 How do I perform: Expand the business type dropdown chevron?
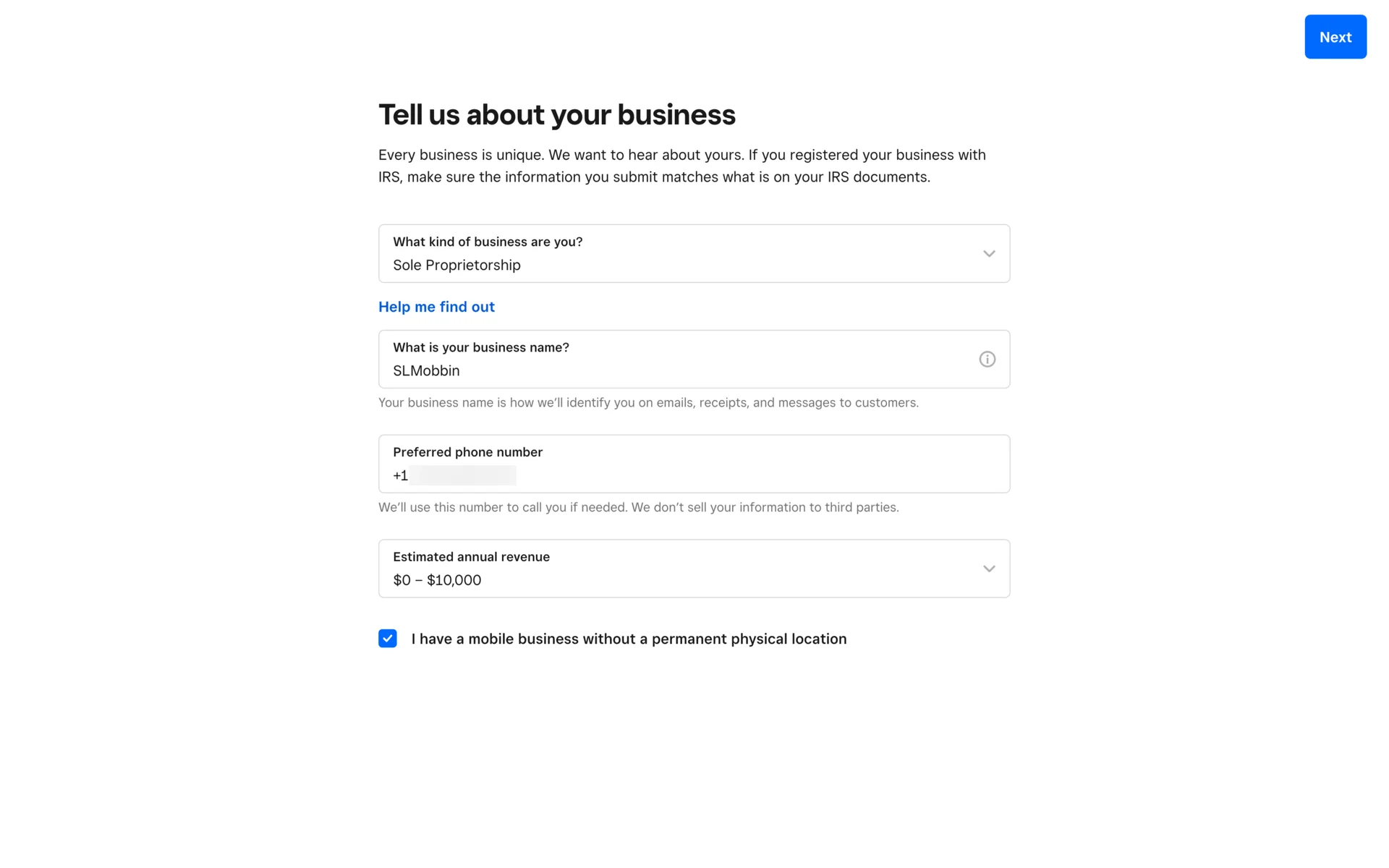988,254
